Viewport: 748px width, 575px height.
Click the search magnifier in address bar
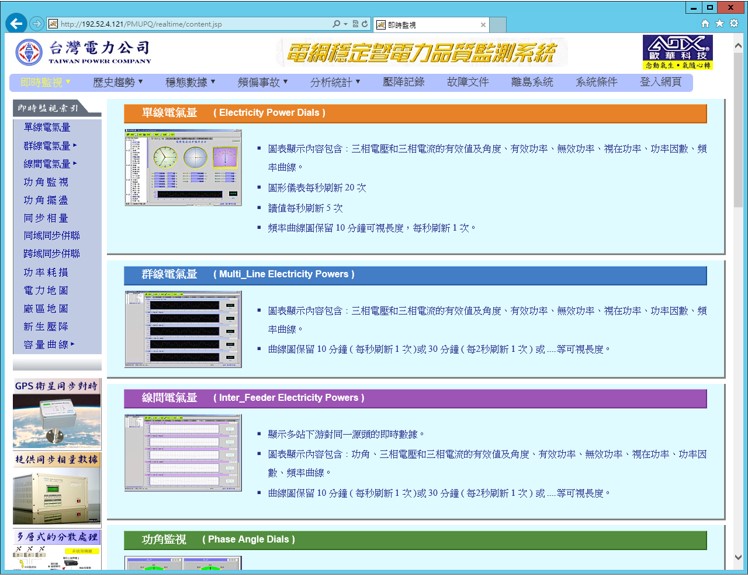(x=336, y=23)
